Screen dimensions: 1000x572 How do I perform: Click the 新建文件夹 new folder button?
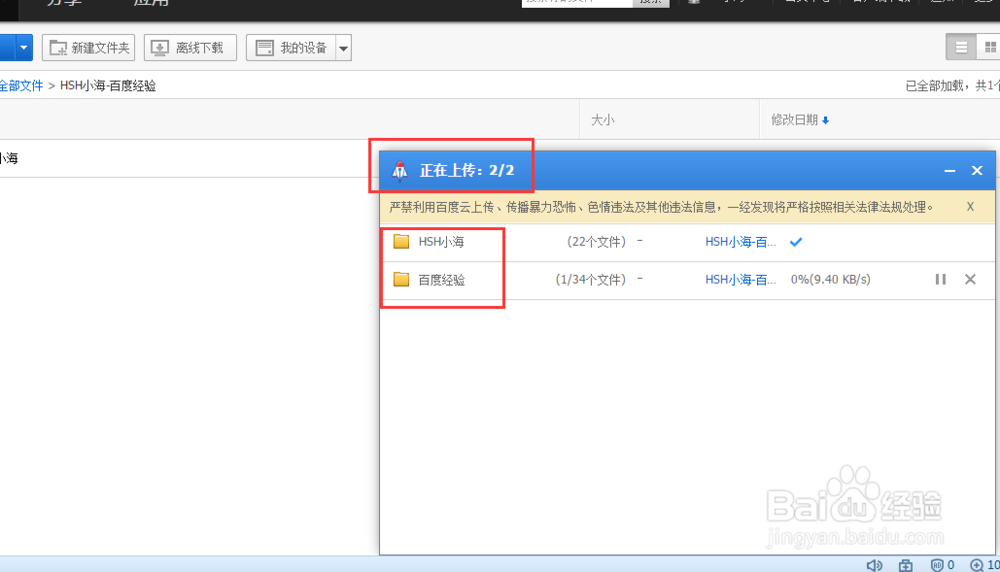point(89,48)
